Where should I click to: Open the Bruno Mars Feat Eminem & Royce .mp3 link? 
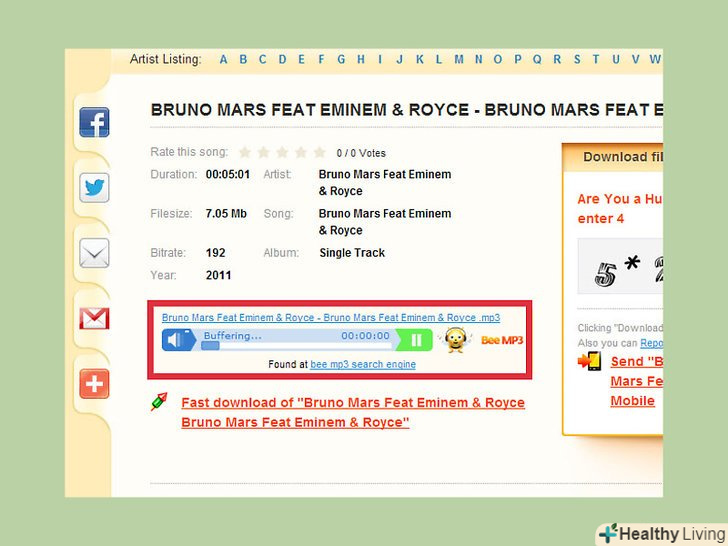[331, 318]
